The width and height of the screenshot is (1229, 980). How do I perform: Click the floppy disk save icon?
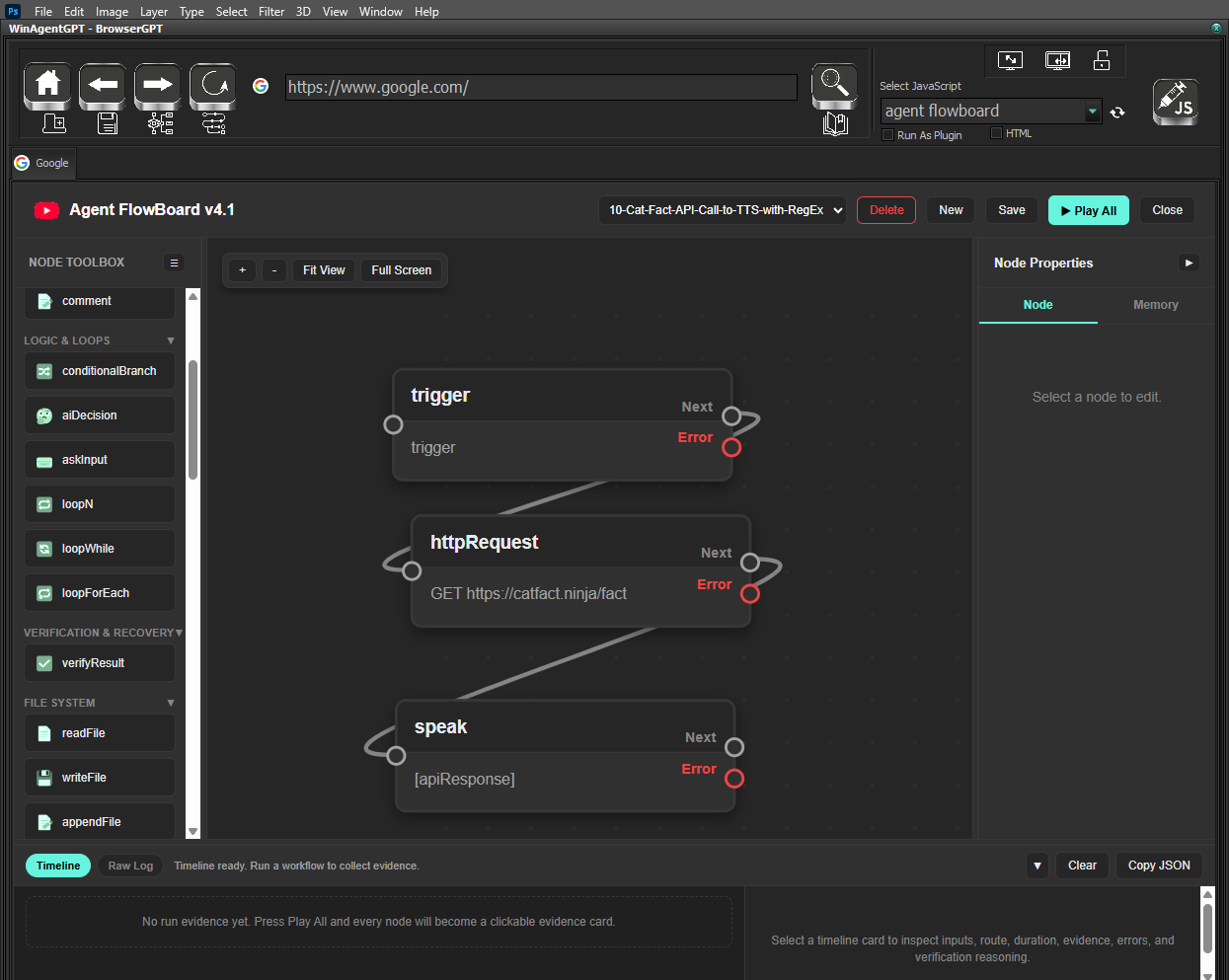pos(108,123)
